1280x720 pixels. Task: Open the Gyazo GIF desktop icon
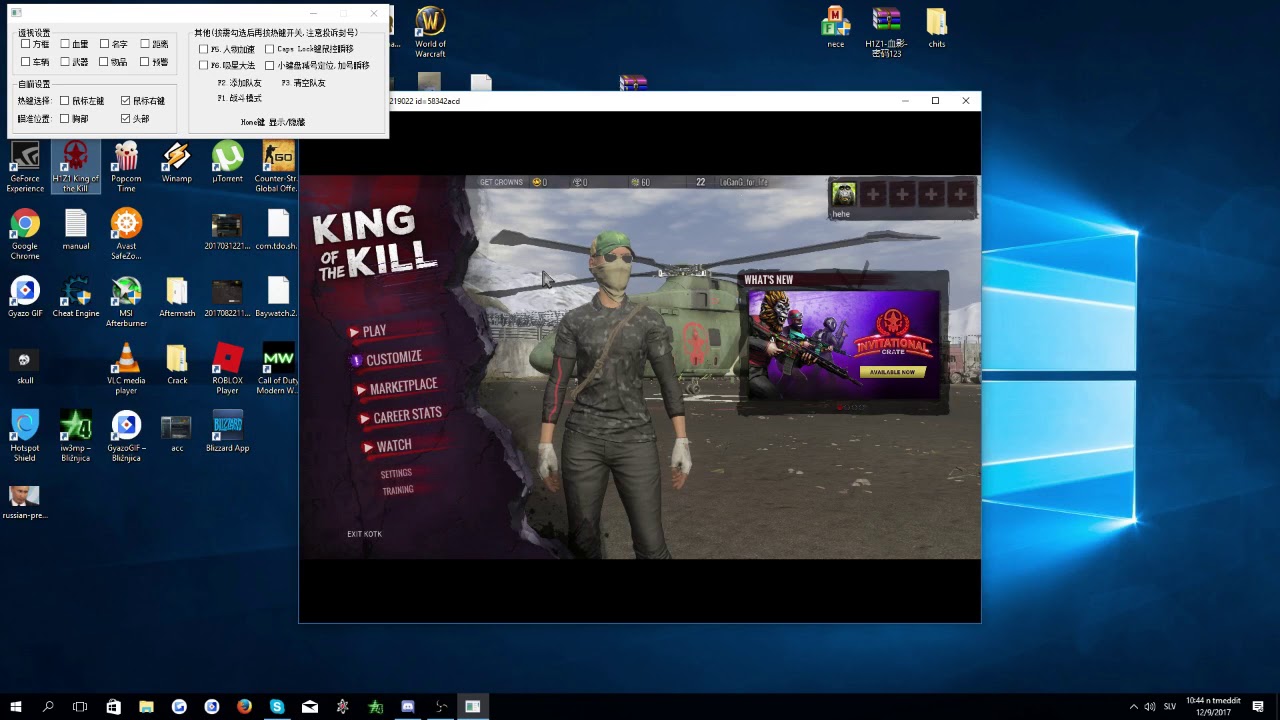25,298
